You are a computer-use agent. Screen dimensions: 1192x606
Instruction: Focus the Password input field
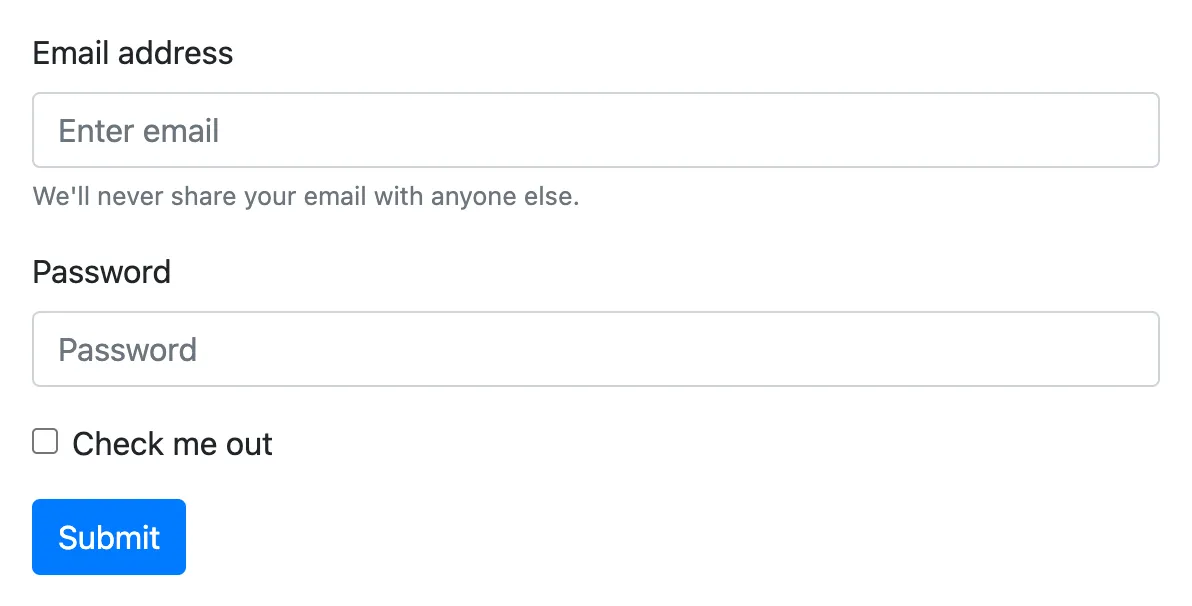(595, 349)
